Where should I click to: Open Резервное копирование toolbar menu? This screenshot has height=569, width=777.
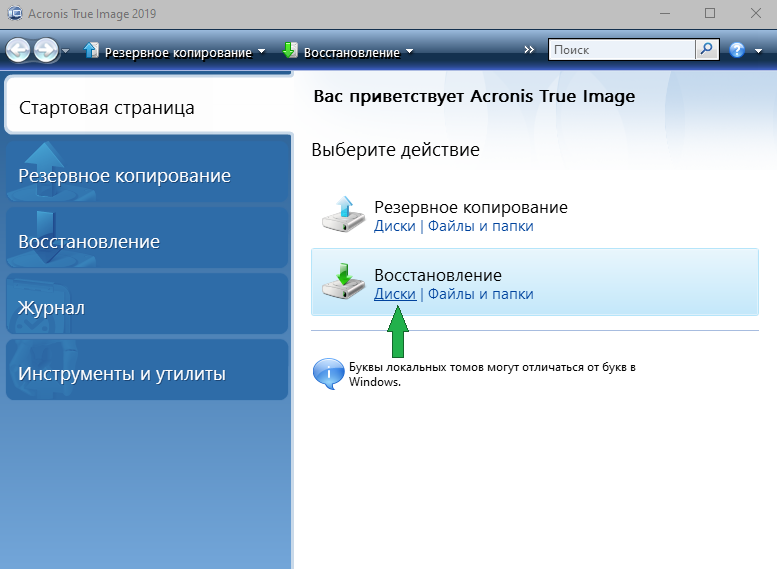pos(175,52)
